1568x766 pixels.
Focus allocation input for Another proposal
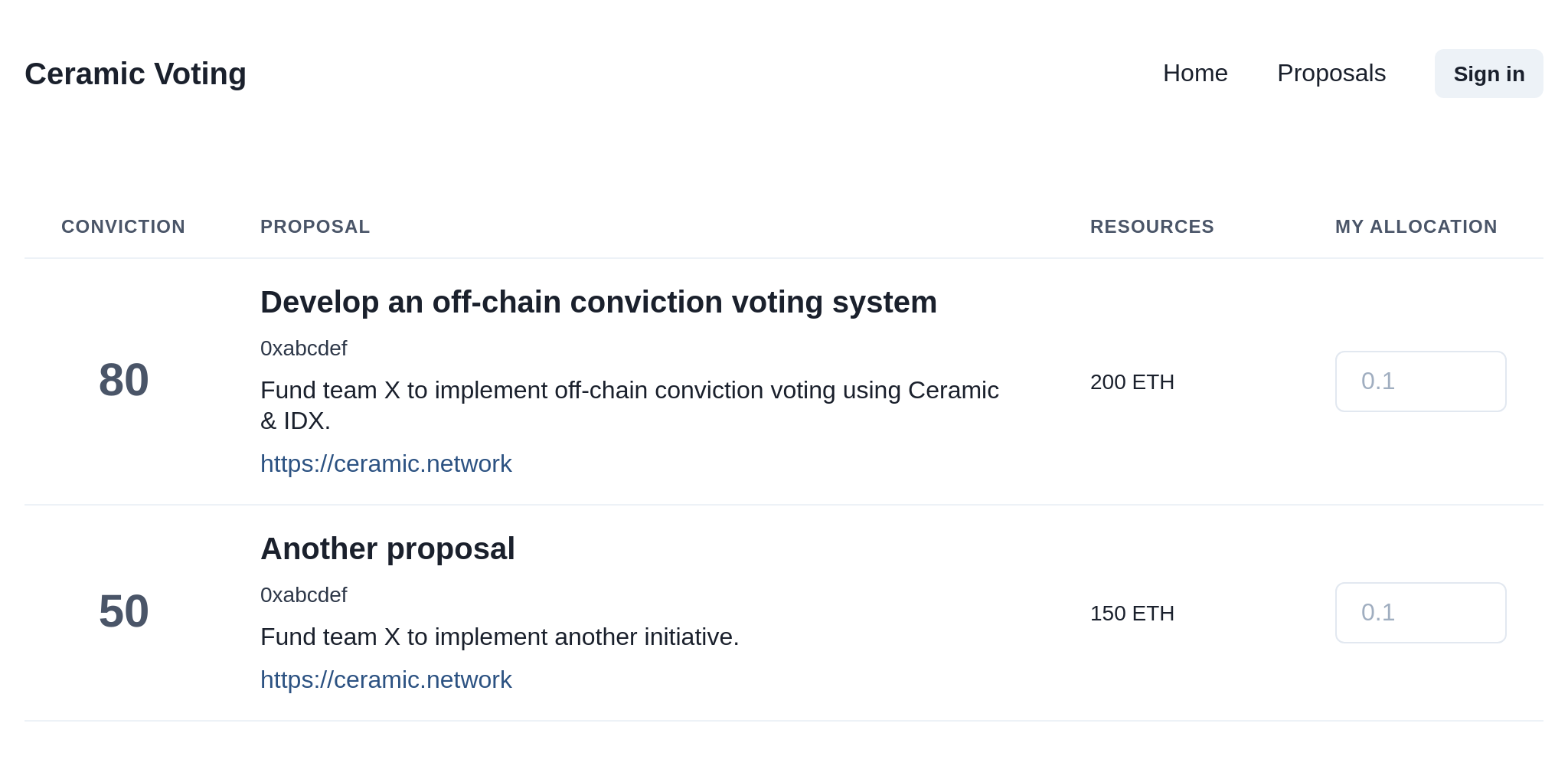pos(1420,613)
